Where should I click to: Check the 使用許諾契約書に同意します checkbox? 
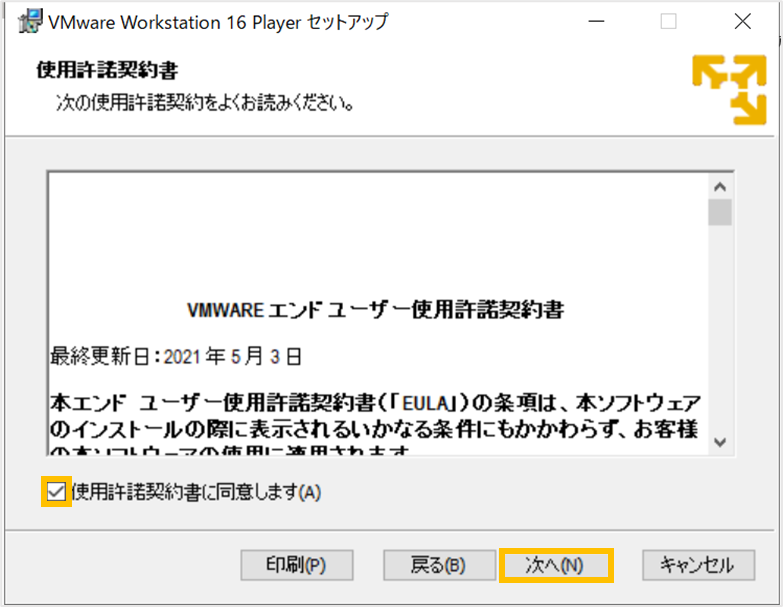pos(56,492)
